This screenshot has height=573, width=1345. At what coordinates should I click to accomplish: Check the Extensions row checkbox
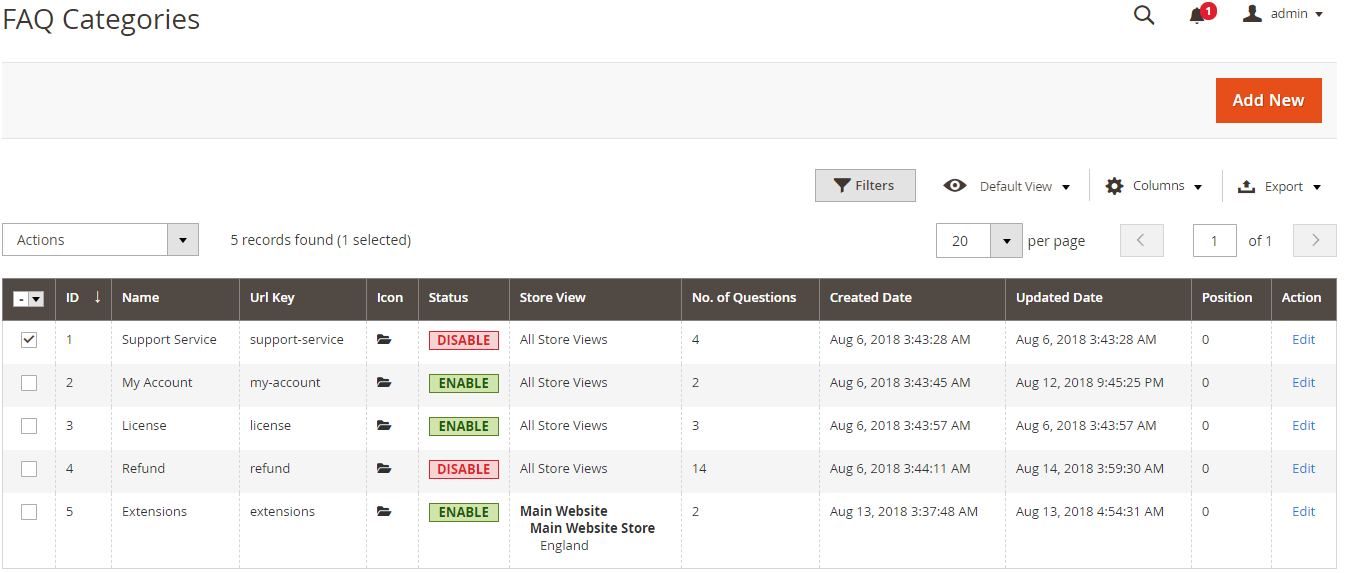[x=29, y=512]
